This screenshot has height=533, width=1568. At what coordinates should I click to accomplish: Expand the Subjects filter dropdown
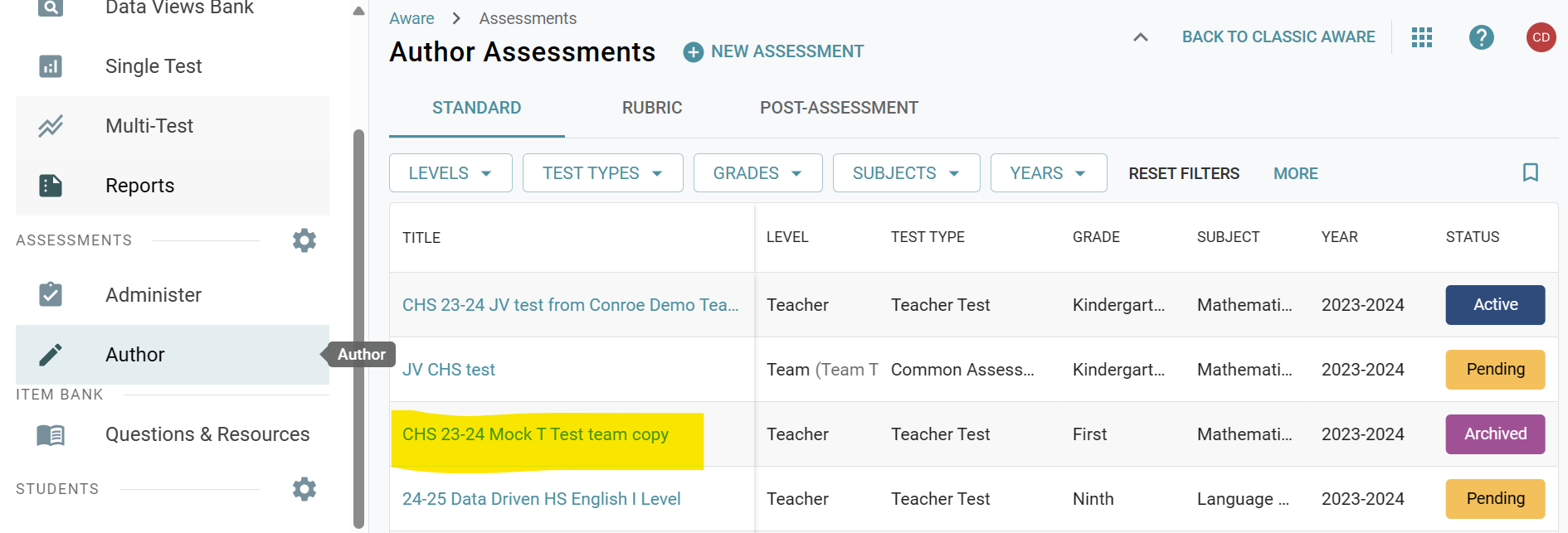[906, 173]
